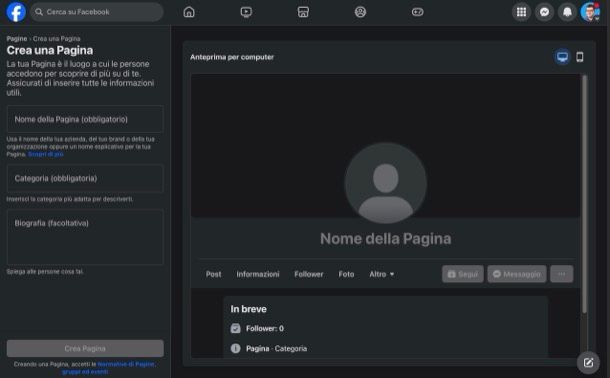Click the In breve heading
This screenshot has height=378, width=610.
tap(249, 309)
